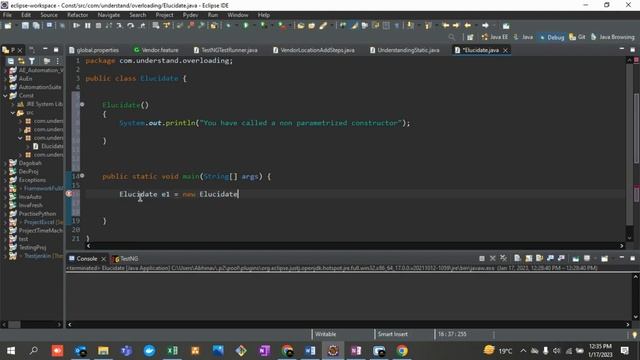The width and height of the screenshot is (640, 360).
Task: Click the Back navigation arrow in toolbar
Action: (x=468, y=25)
